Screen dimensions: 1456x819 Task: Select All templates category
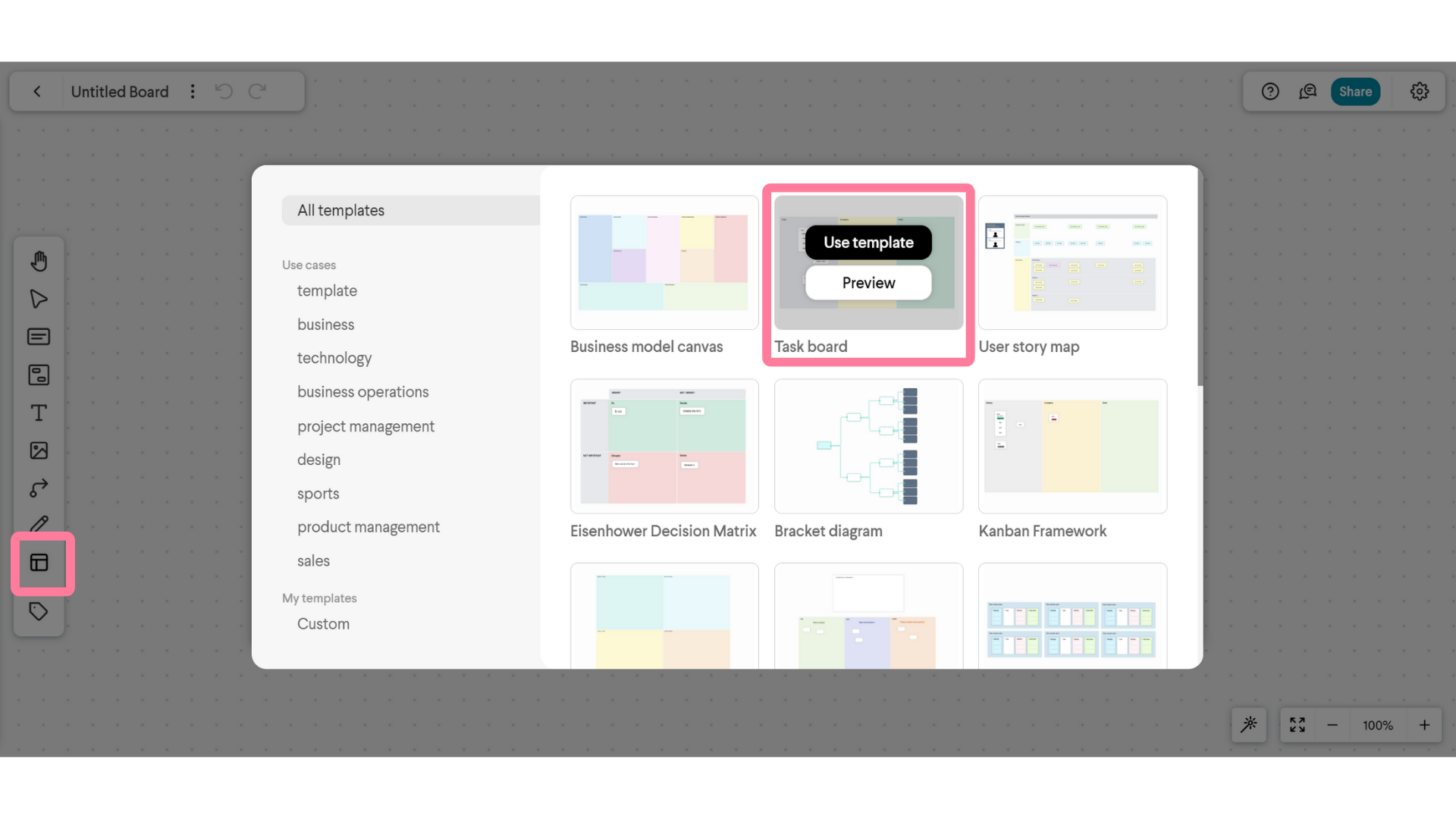coord(411,210)
